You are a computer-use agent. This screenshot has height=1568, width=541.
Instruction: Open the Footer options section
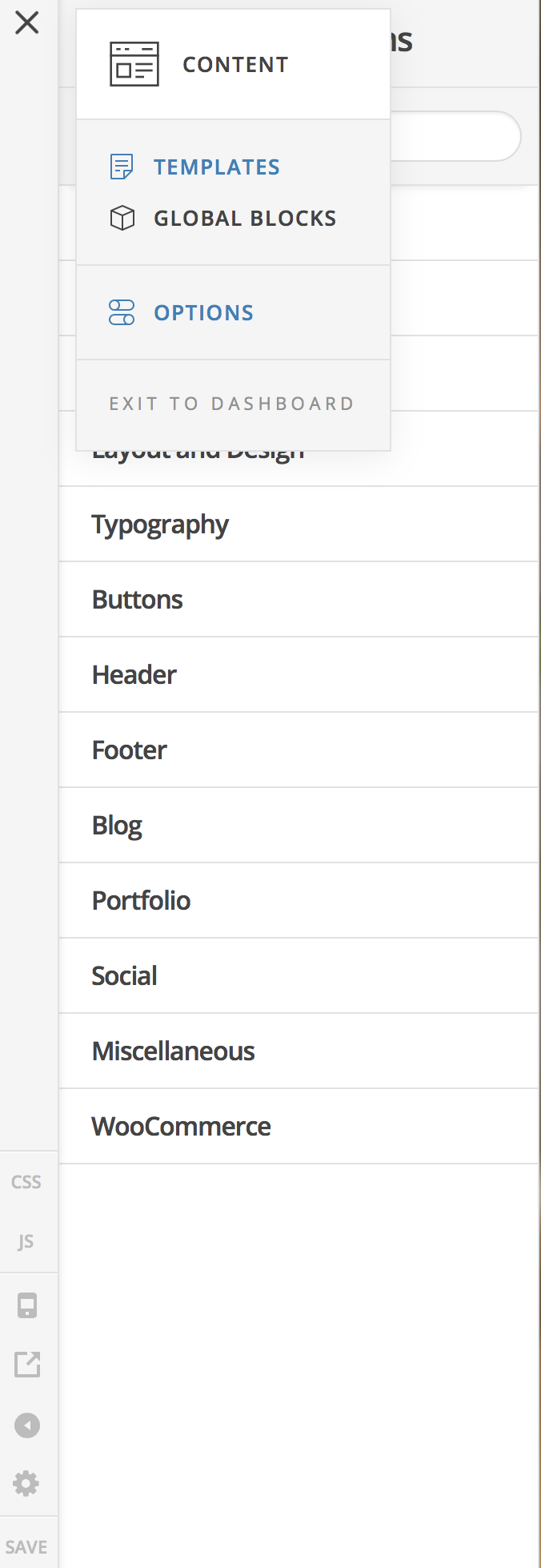[130, 750]
